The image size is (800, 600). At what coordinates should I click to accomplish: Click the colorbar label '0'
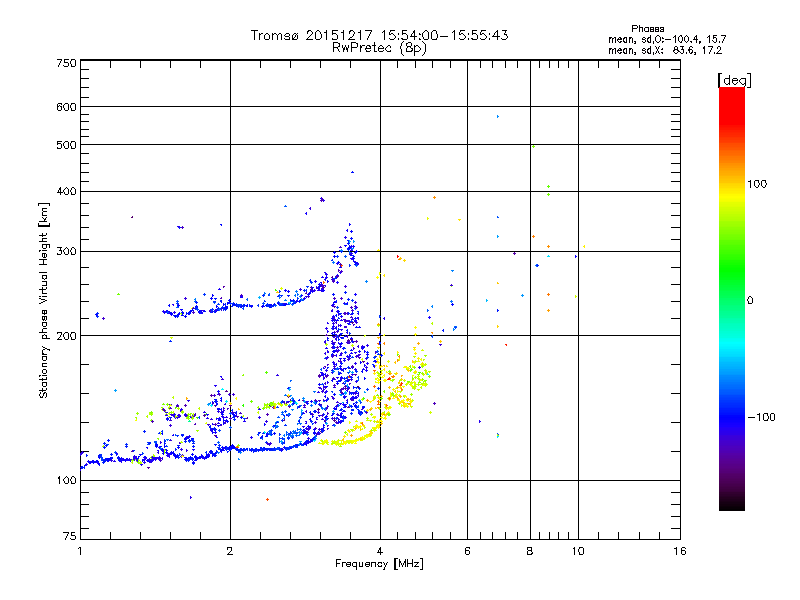pos(750,301)
